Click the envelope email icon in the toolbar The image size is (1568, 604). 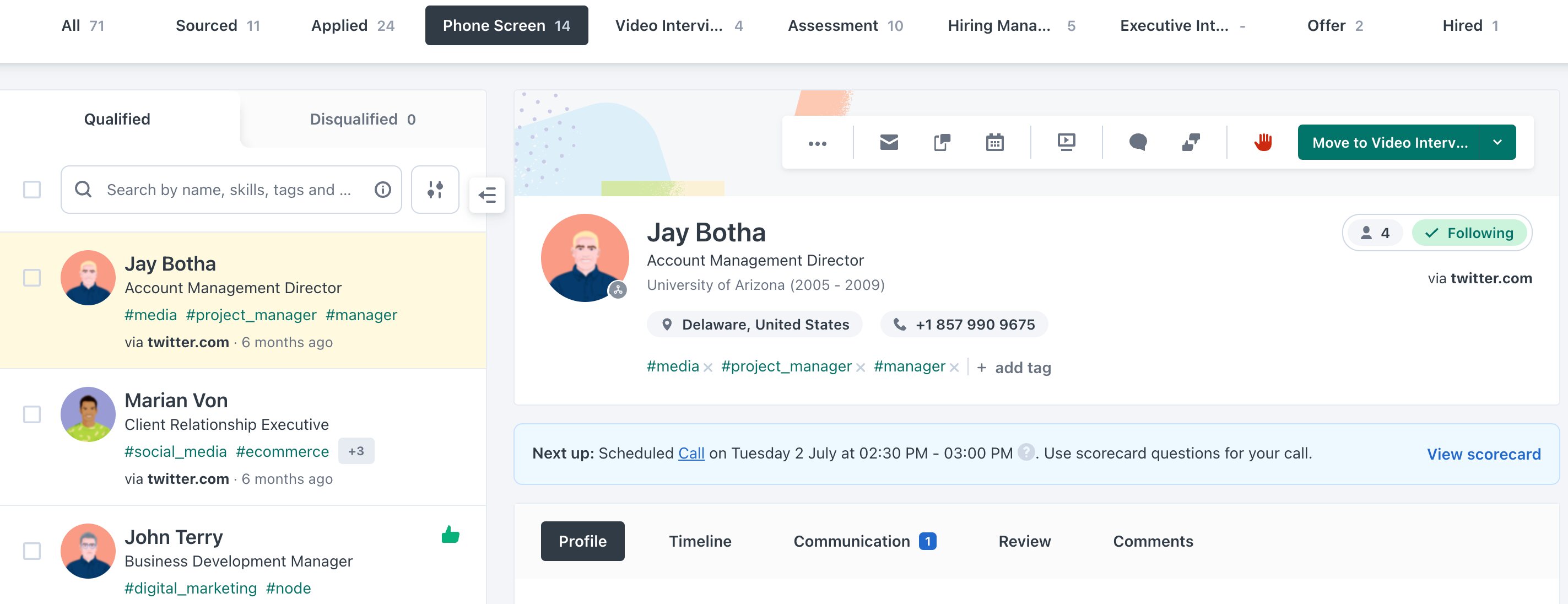(x=889, y=143)
